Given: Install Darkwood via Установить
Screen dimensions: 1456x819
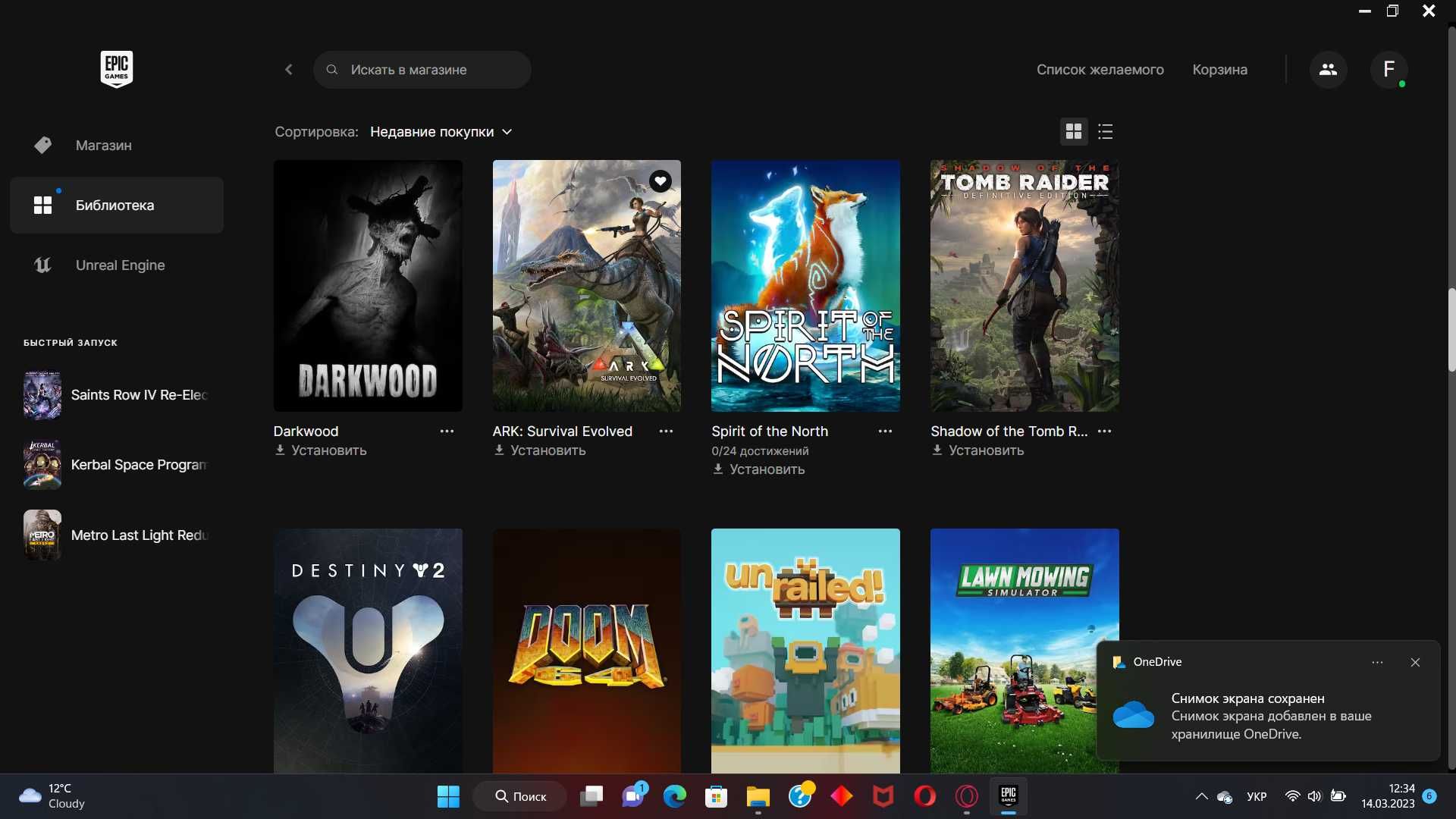Looking at the screenshot, I should point(321,450).
